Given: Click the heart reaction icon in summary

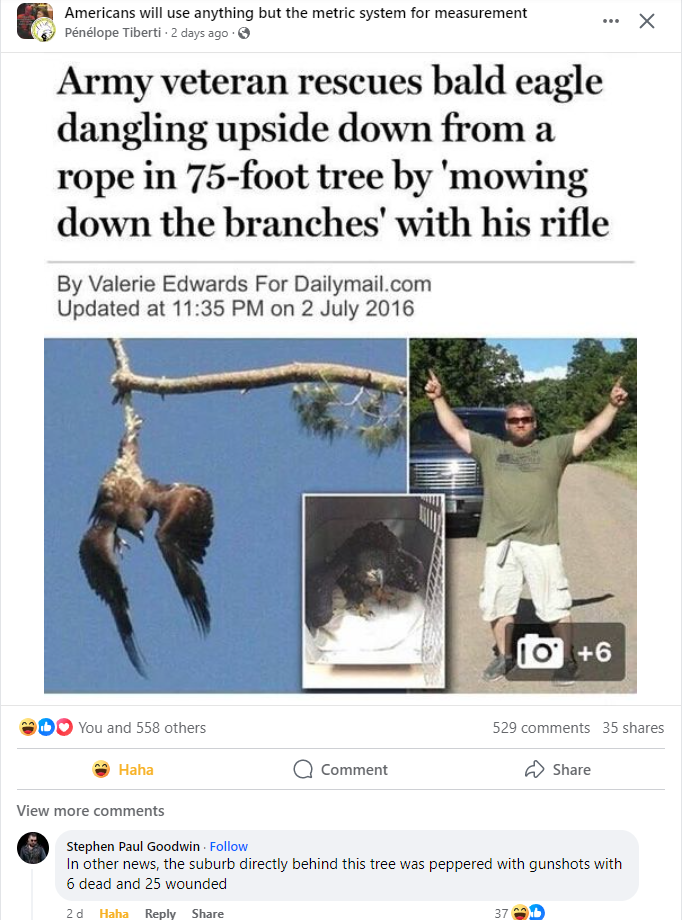Looking at the screenshot, I should (x=64, y=728).
